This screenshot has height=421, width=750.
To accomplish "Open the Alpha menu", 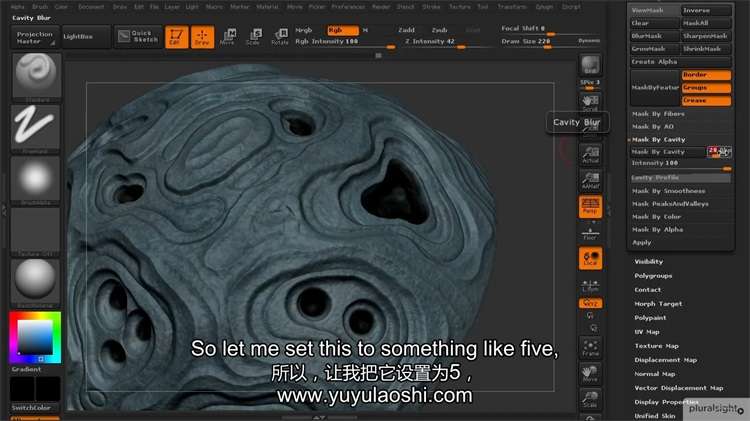I will (x=18, y=7).
